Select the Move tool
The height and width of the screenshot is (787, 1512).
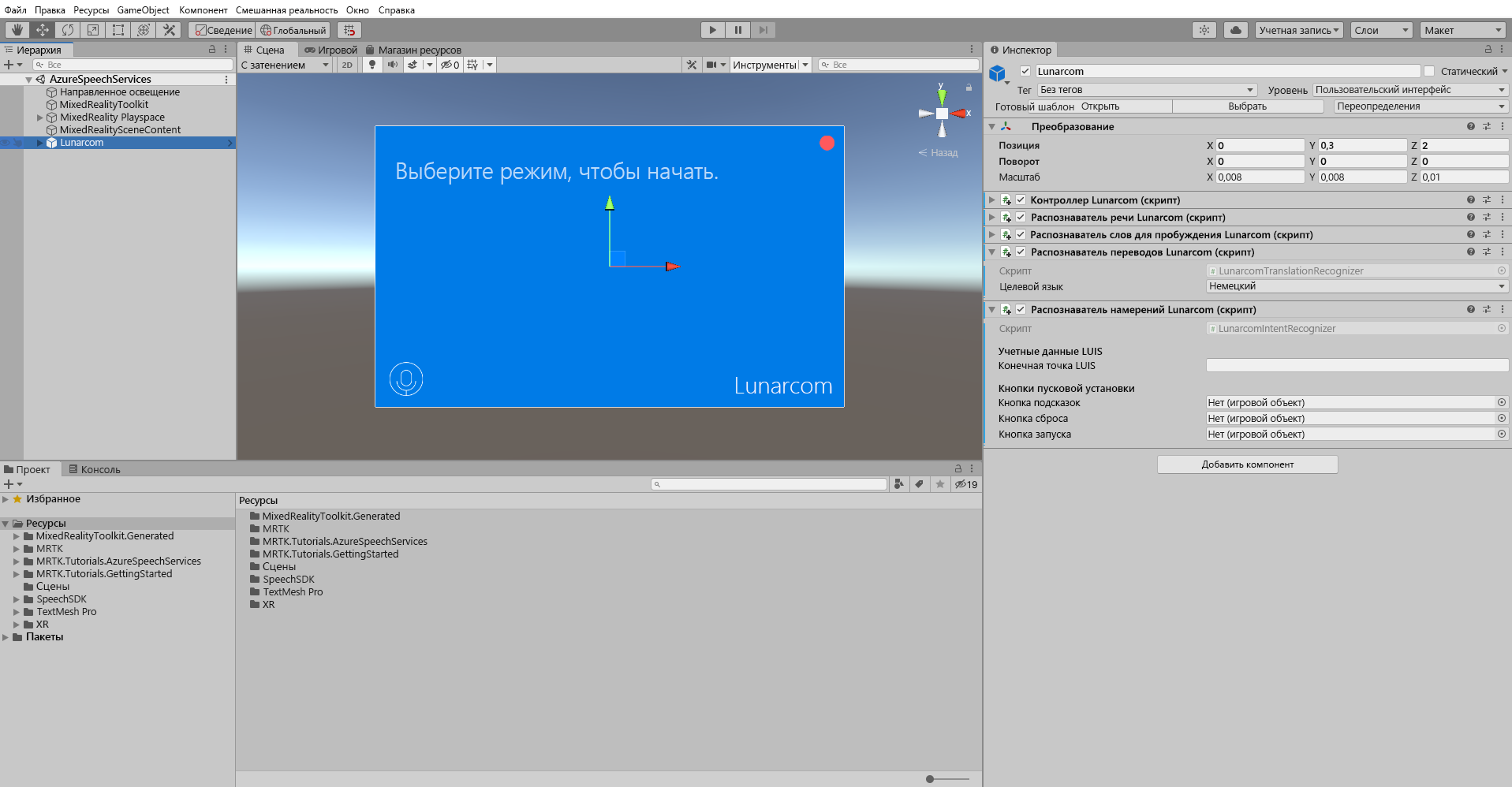[x=42, y=30]
